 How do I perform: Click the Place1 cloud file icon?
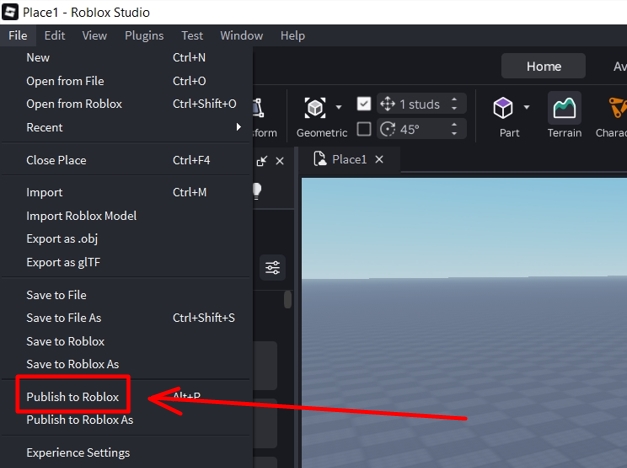coord(319,159)
